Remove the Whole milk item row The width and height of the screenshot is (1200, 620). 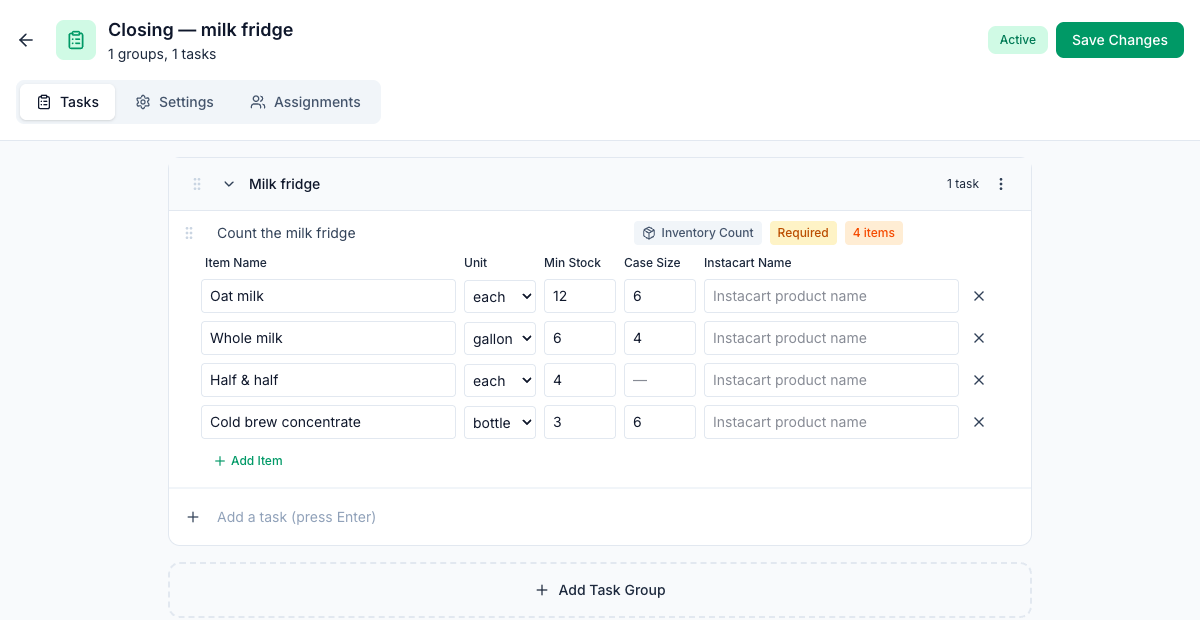979,338
